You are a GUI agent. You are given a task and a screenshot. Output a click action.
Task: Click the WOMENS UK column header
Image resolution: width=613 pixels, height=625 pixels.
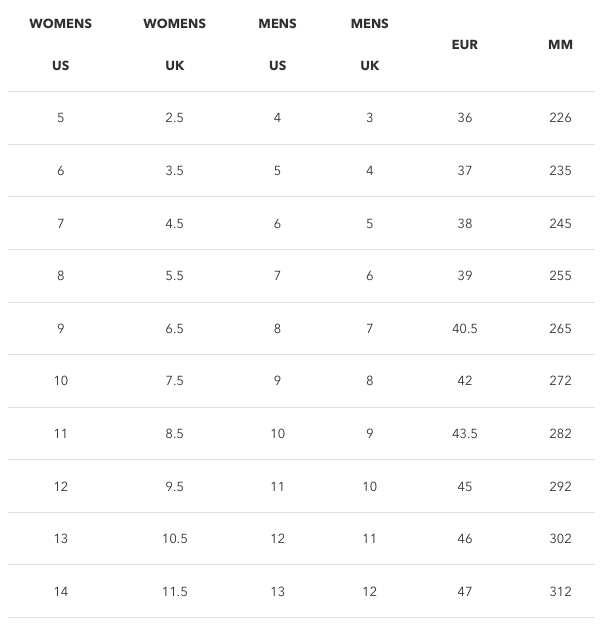click(175, 44)
